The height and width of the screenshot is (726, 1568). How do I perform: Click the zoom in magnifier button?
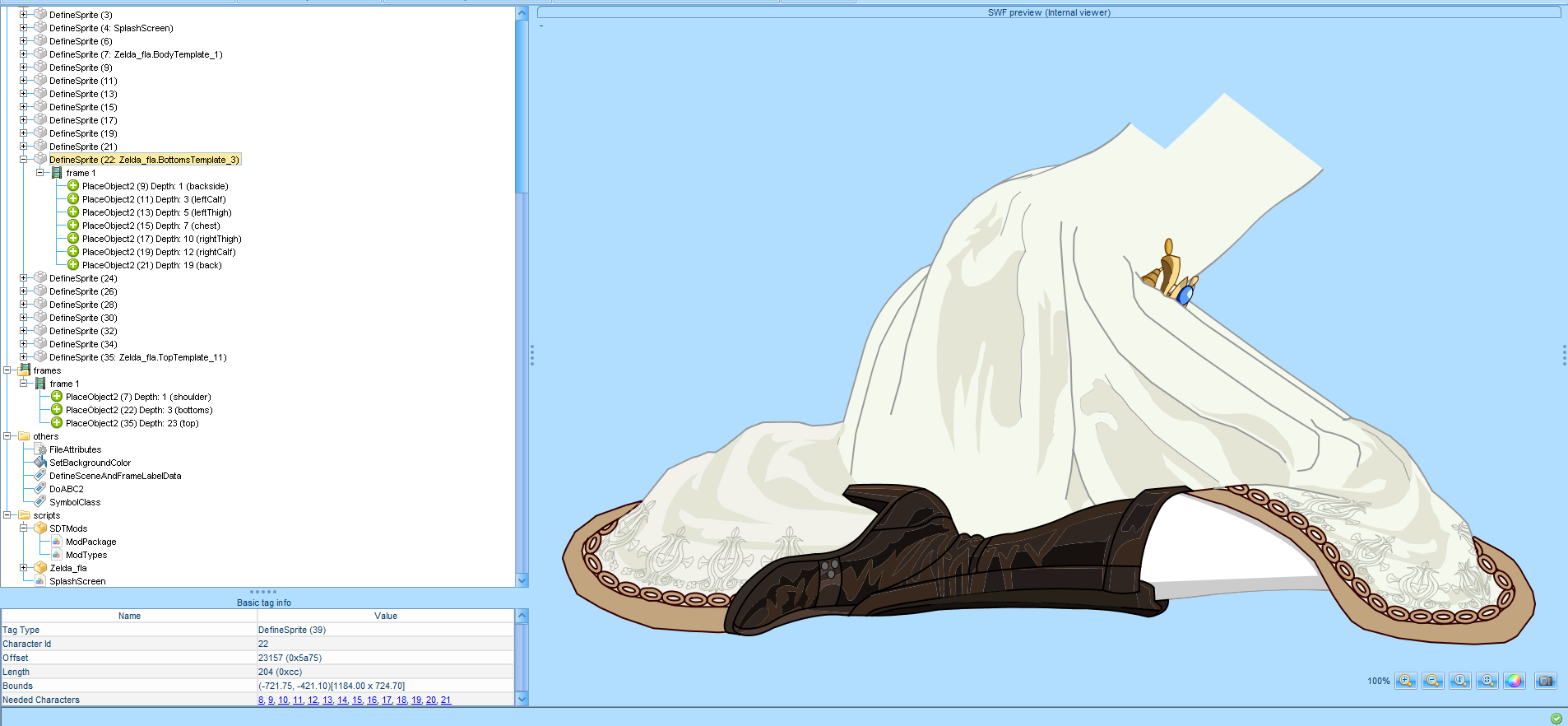pyautogui.click(x=1405, y=681)
